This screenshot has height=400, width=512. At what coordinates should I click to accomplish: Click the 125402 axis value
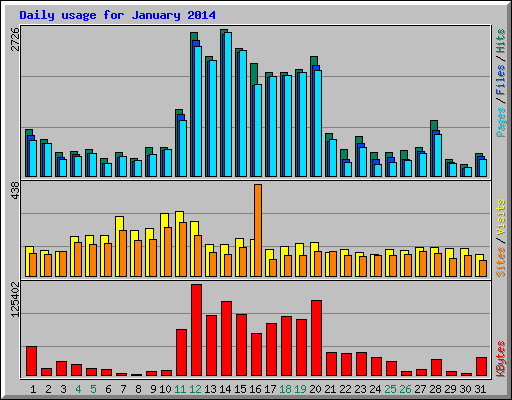coord(15,299)
